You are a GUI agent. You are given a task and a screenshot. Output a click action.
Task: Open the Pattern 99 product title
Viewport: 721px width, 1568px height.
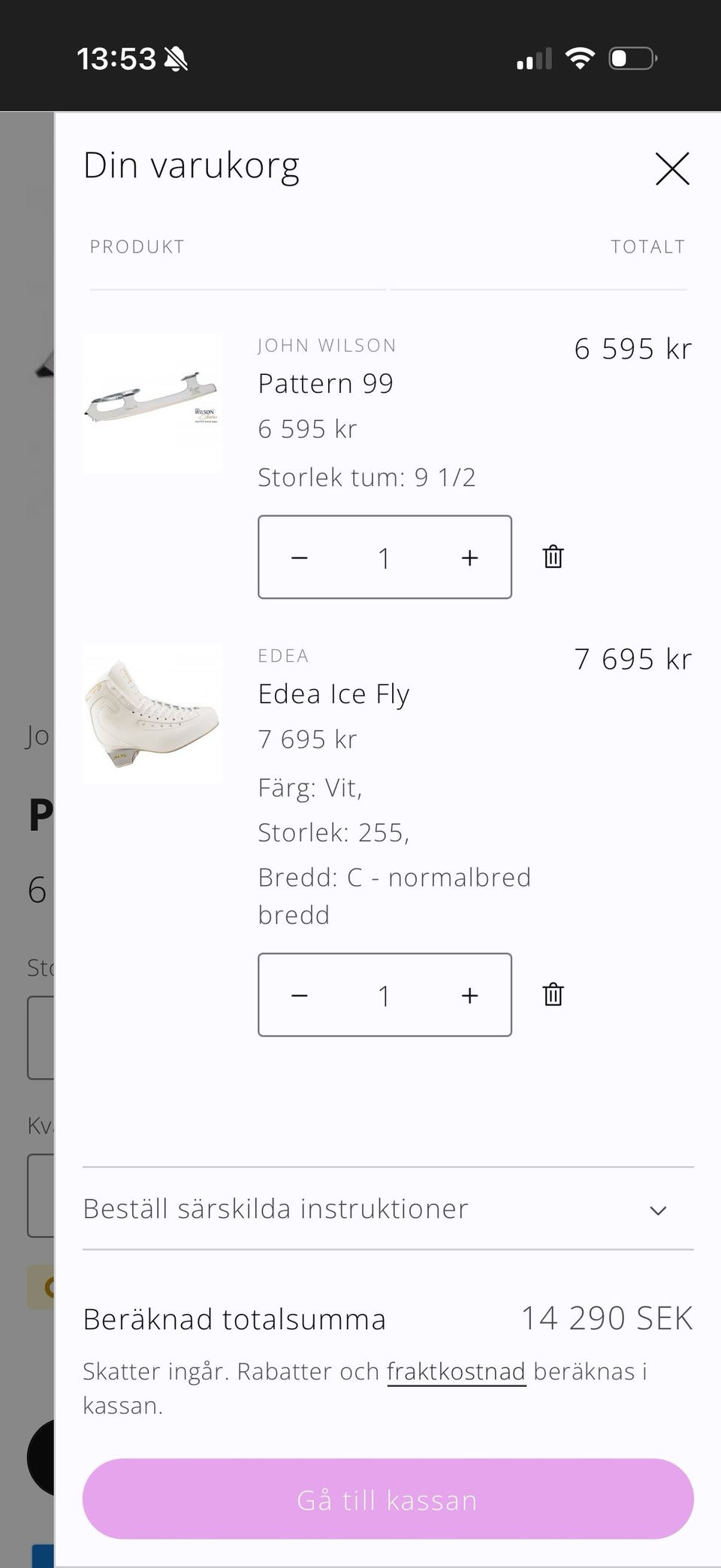point(325,384)
